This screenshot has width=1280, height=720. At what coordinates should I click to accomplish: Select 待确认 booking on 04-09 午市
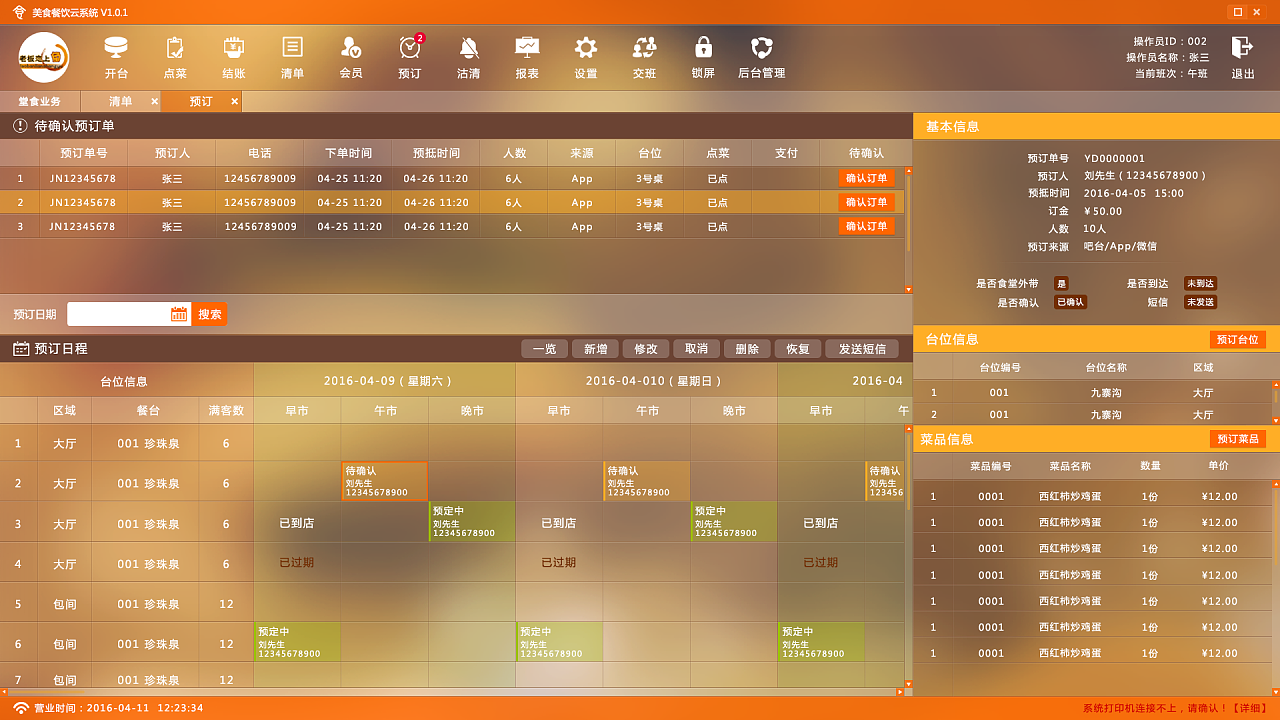pyautogui.click(x=385, y=481)
